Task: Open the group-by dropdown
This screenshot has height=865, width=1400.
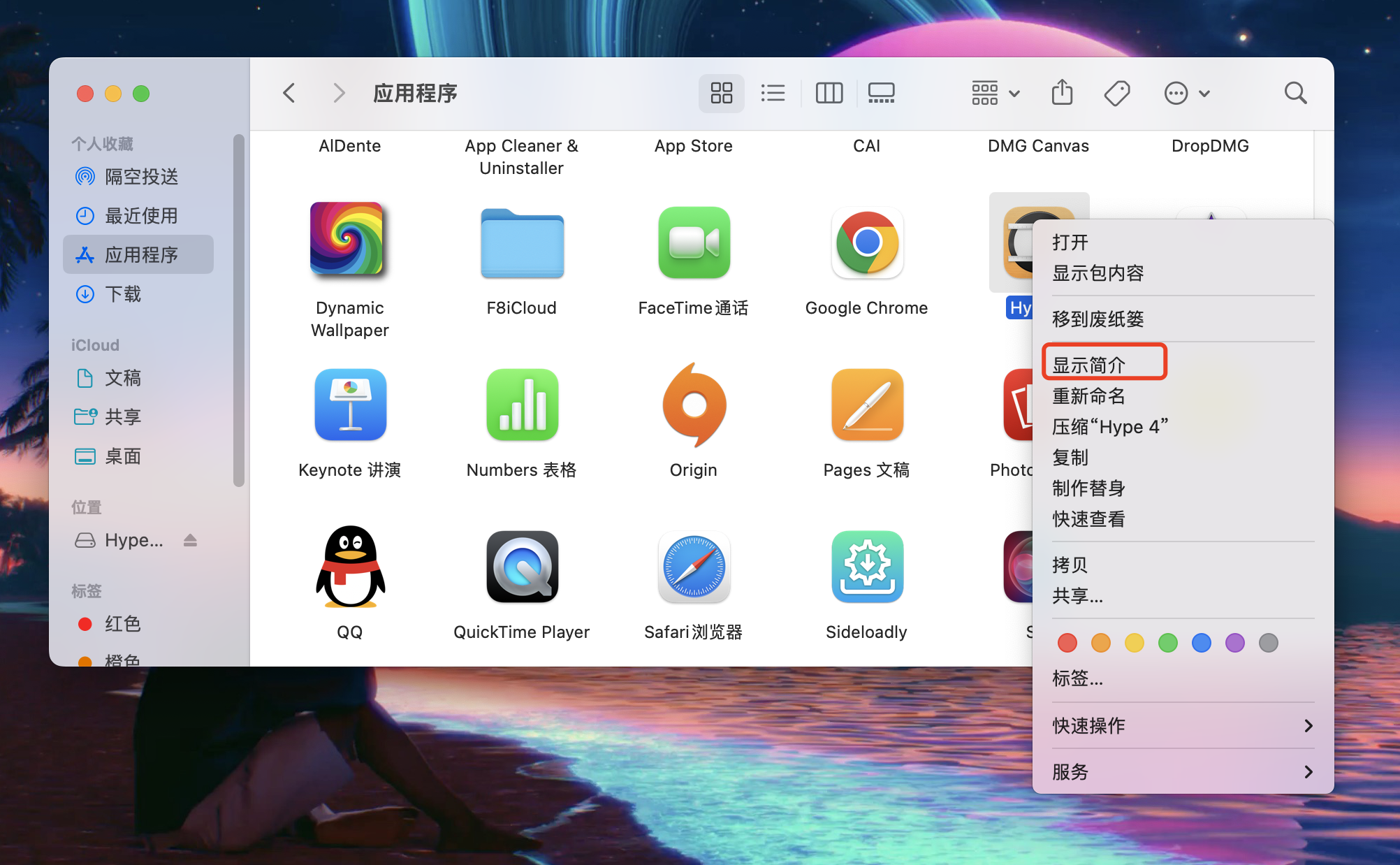Action: pyautogui.click(x=996, y=93)
